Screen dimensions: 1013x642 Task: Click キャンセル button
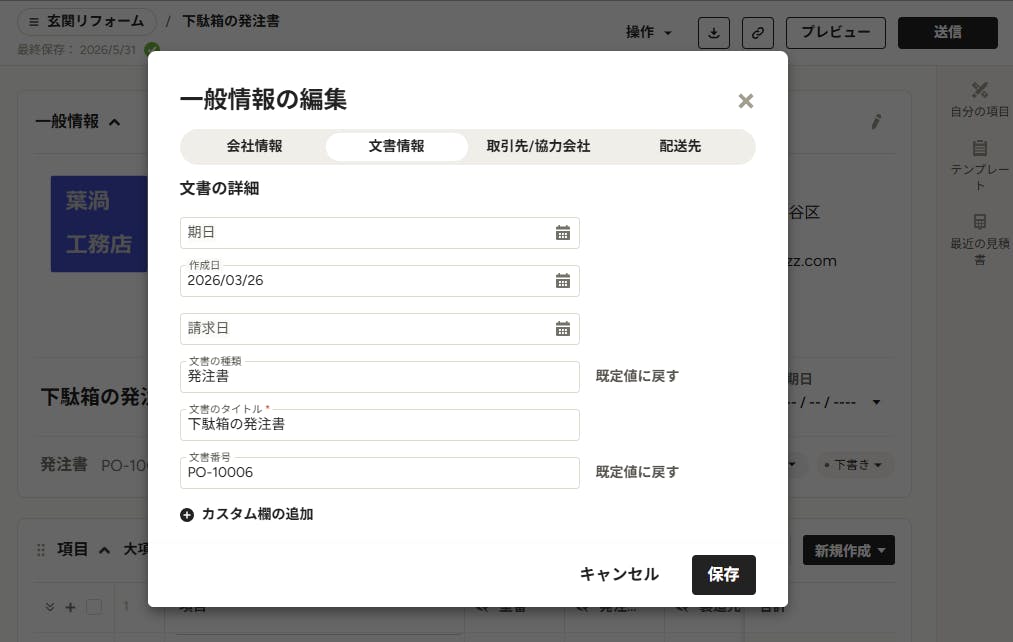(x=619, y=575)
